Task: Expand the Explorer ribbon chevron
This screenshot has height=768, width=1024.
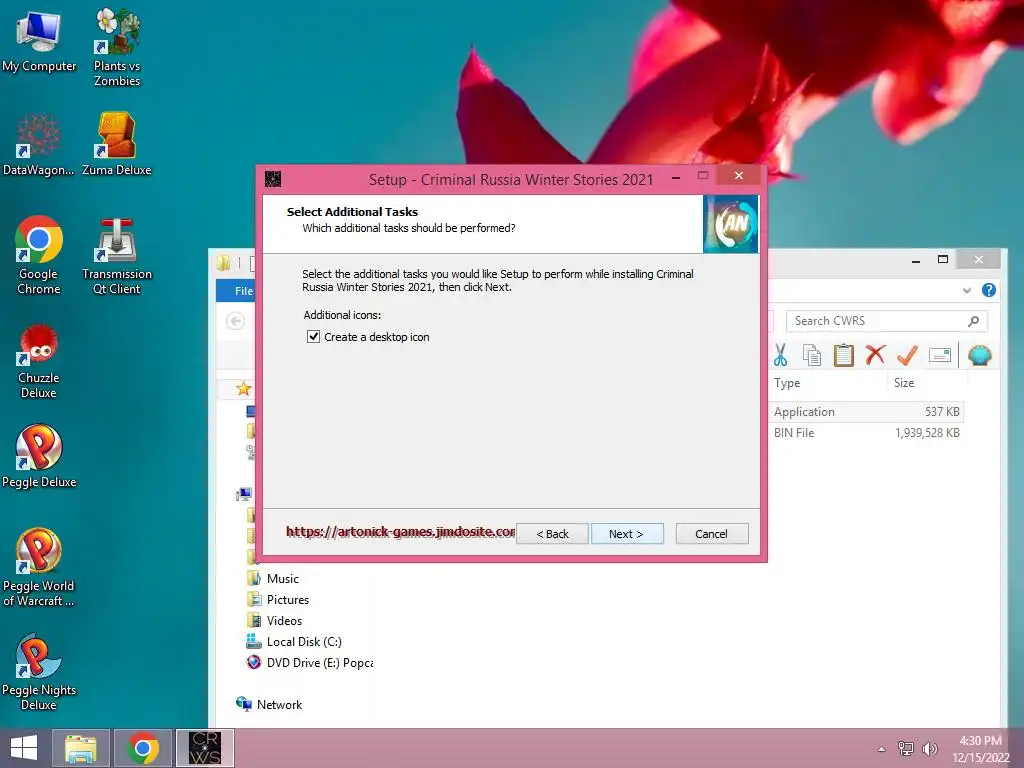Action: pos(967,291)
